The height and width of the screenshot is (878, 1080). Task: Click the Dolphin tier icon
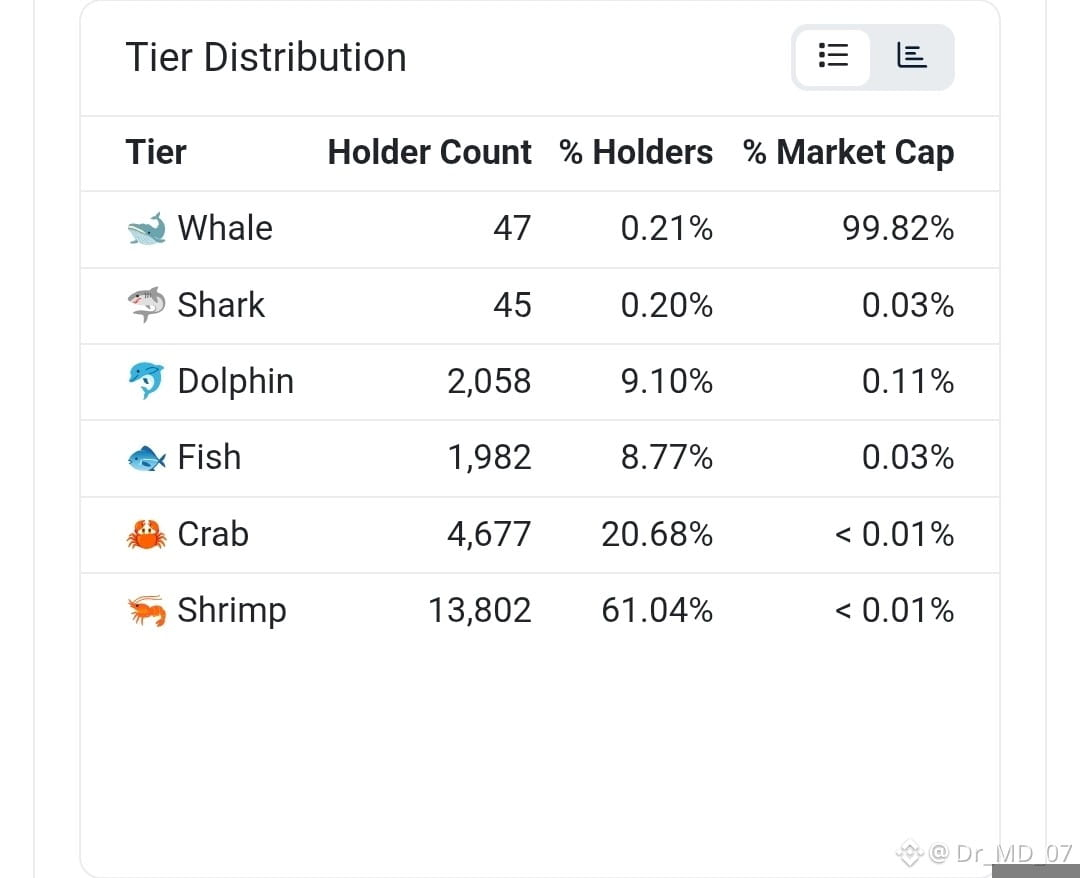pyautogui.click(x=147, y=381)
